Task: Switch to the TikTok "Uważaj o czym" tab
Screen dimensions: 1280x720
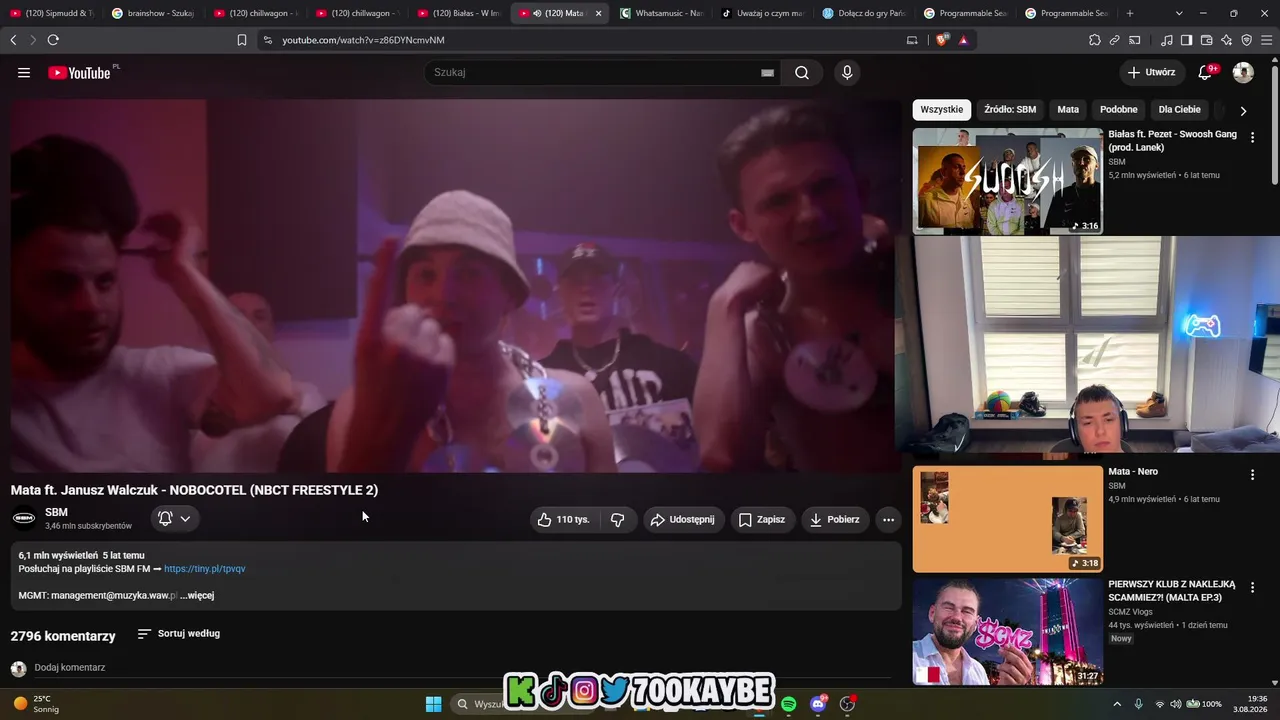Action: 763,13
